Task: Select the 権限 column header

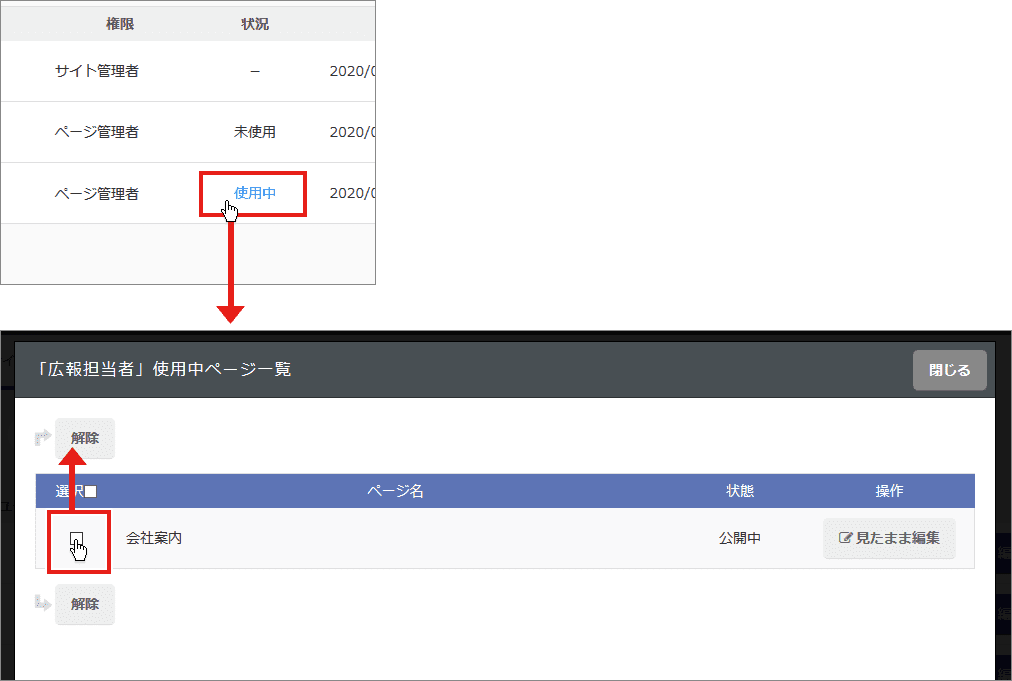Action: (x=120, y=24)
